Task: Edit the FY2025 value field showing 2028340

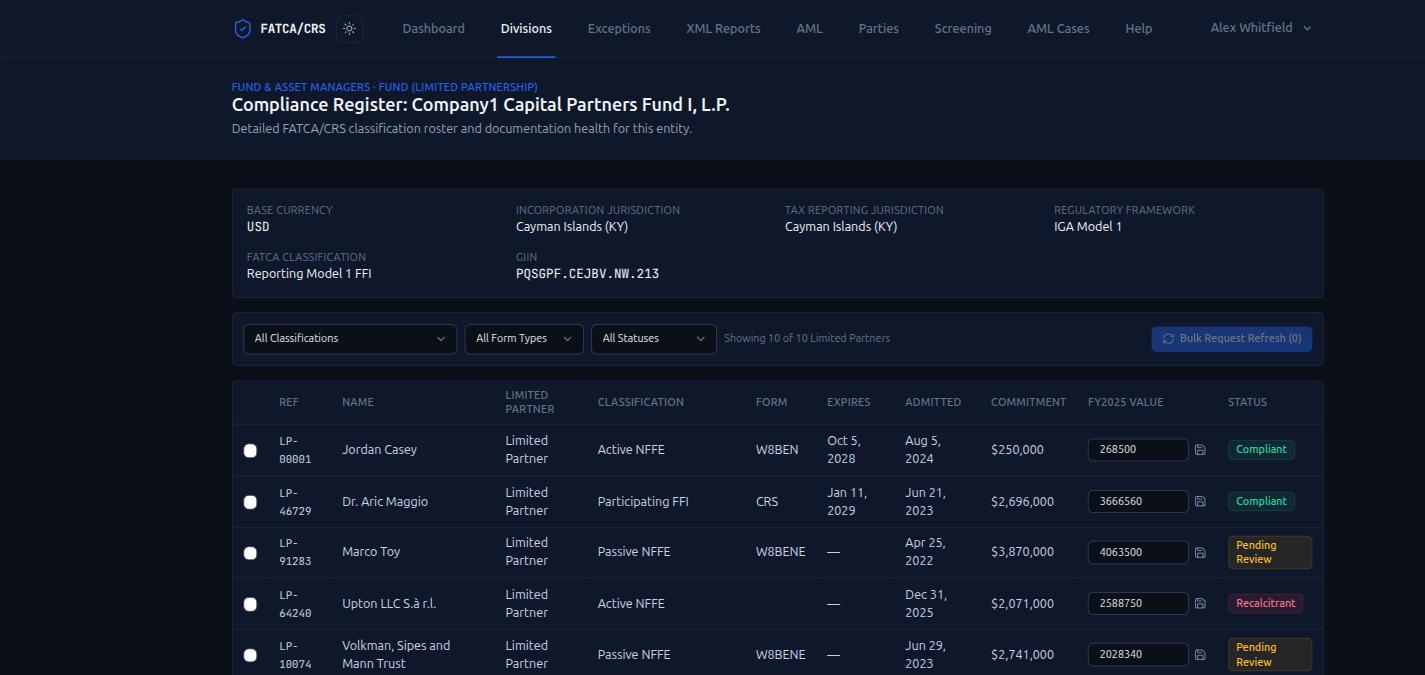Action: click(x=1138, y=655)
